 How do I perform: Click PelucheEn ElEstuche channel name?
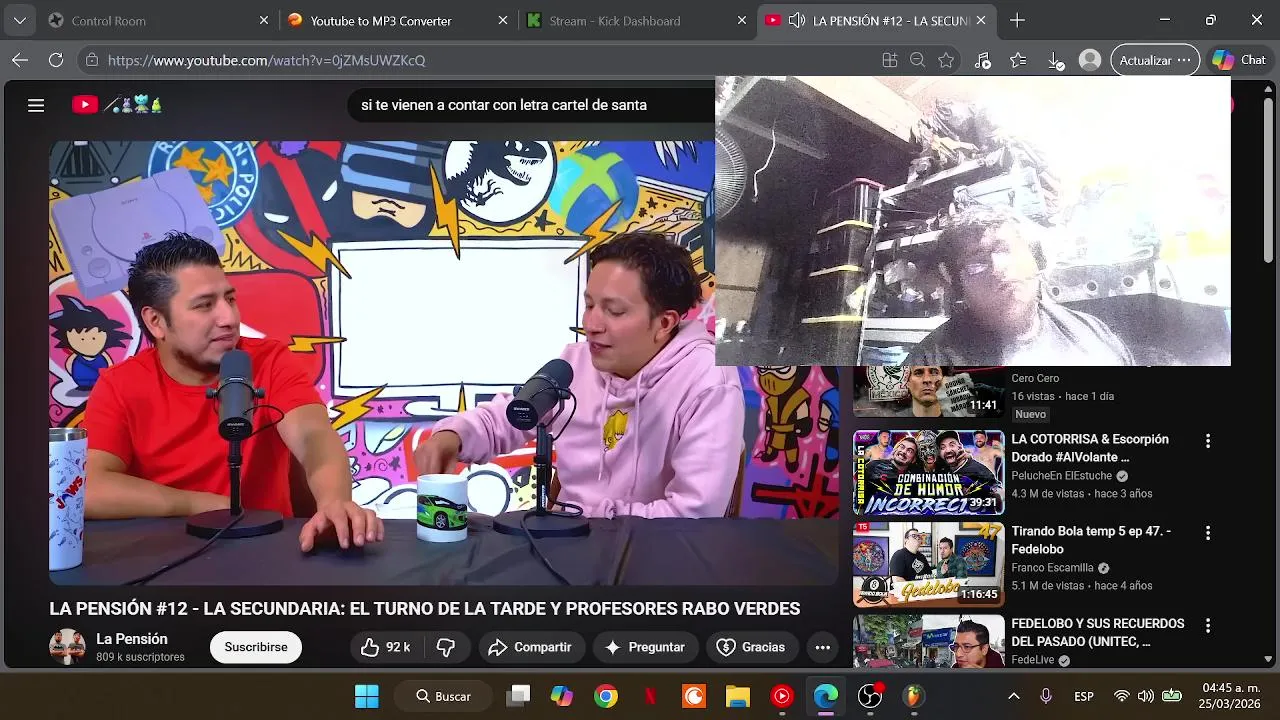click(1061, 476)
